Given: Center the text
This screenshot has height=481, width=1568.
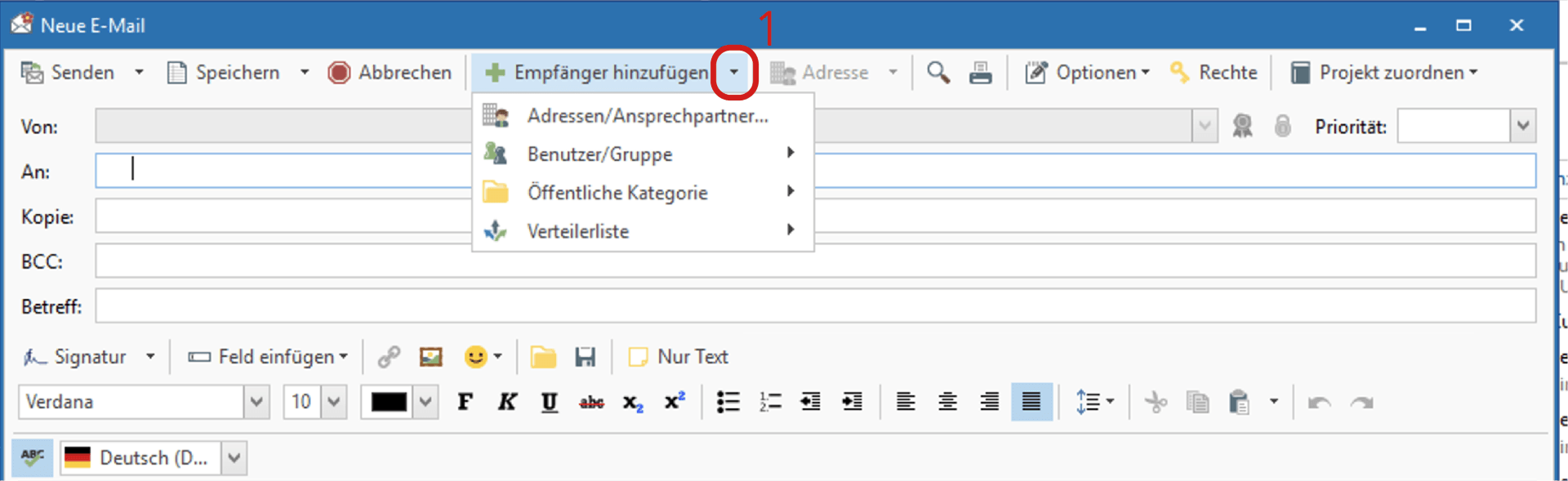Looking at the screenshot, I should pos(947,402).
